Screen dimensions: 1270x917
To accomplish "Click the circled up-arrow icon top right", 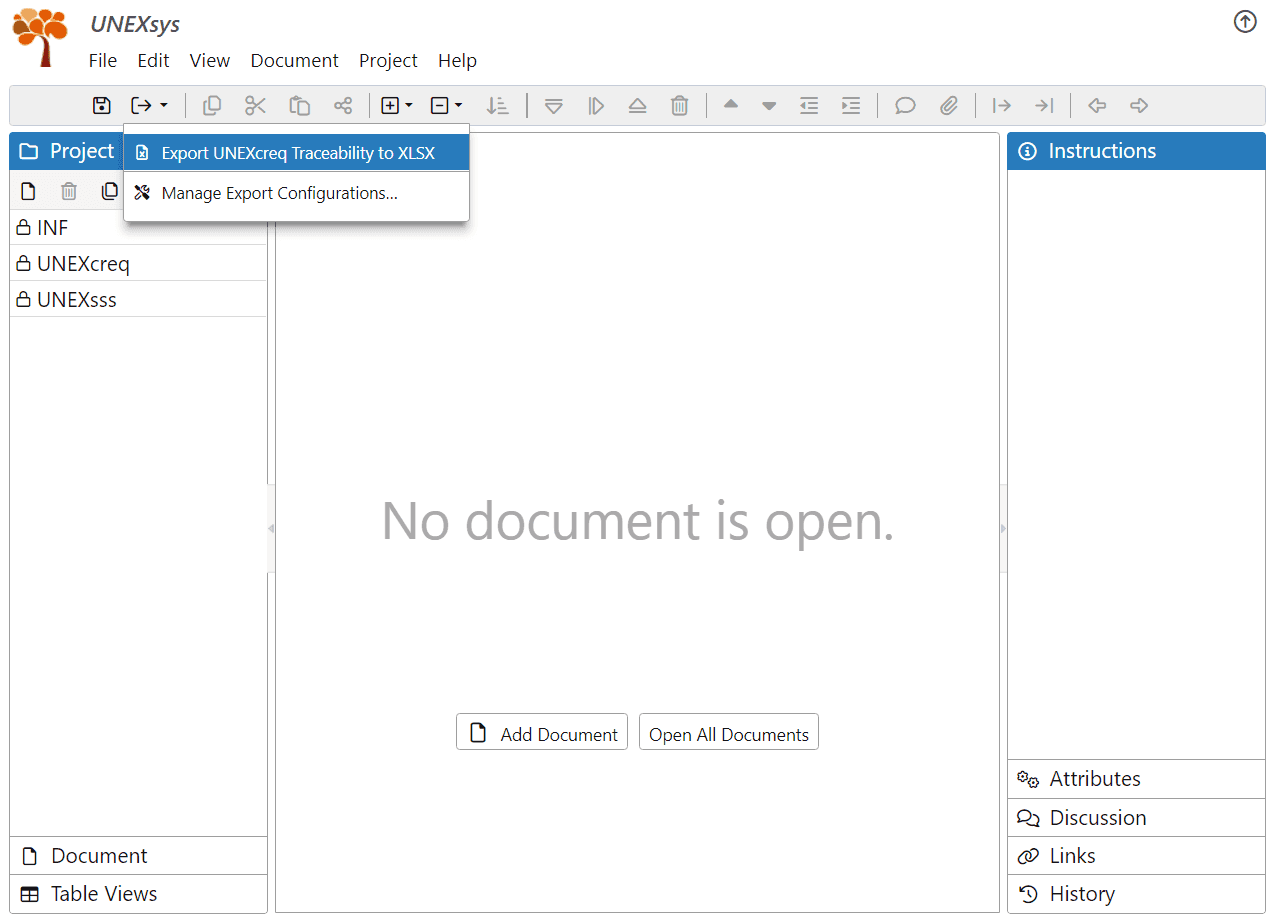I will 1245,21.
